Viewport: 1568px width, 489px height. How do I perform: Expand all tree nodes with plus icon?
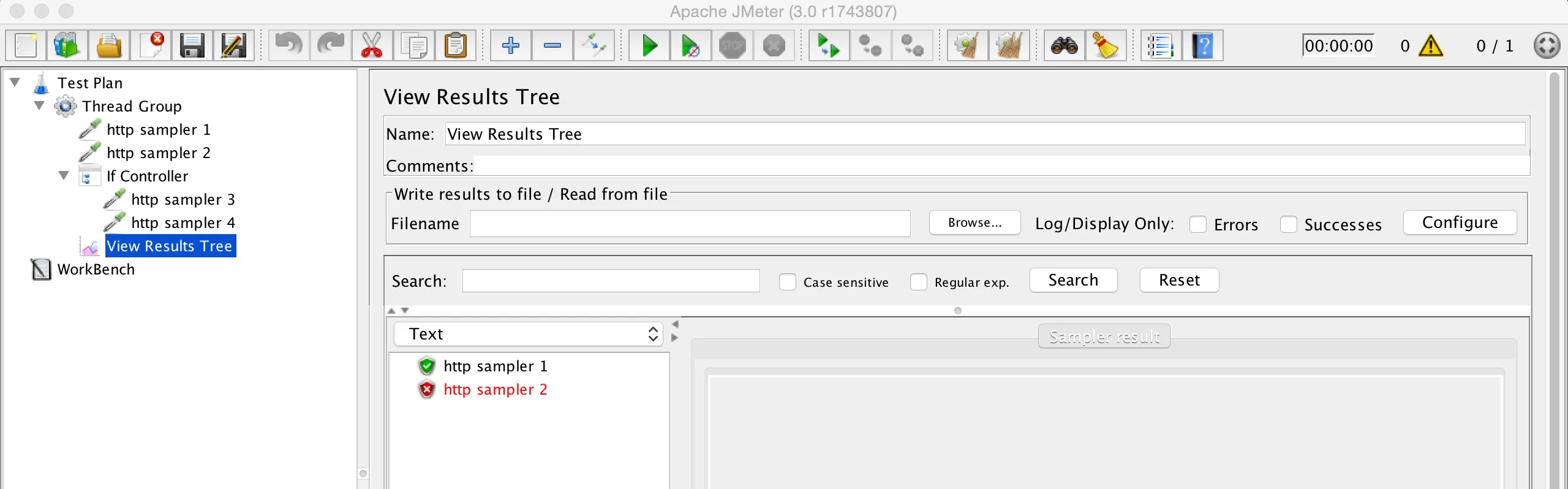[511, 45]
